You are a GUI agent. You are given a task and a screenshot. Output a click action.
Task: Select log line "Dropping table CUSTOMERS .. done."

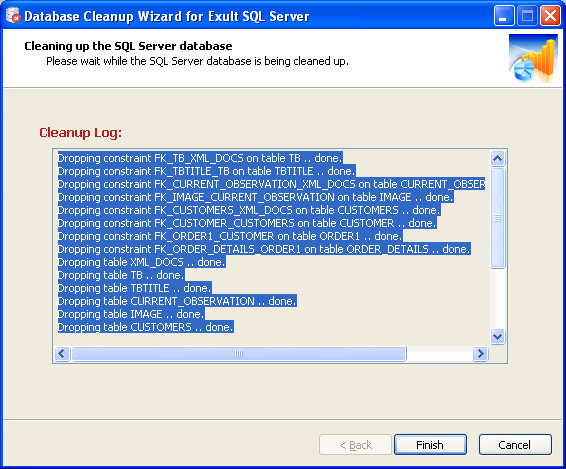[146, 327]
